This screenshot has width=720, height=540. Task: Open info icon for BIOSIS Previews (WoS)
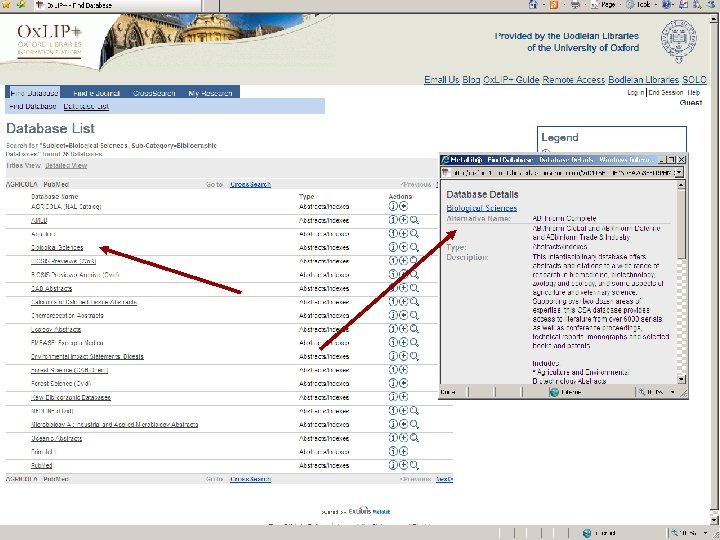click(x=393, y=260)
